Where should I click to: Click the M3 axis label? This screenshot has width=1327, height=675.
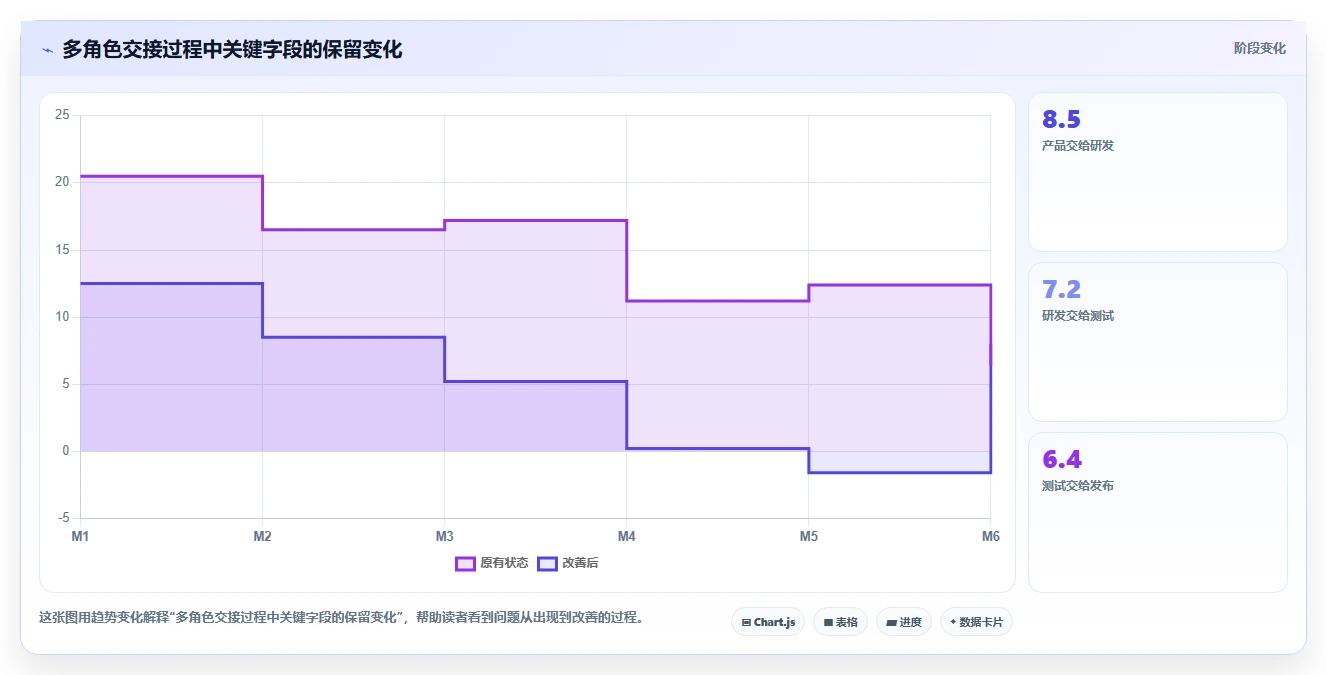click(444, 537)
